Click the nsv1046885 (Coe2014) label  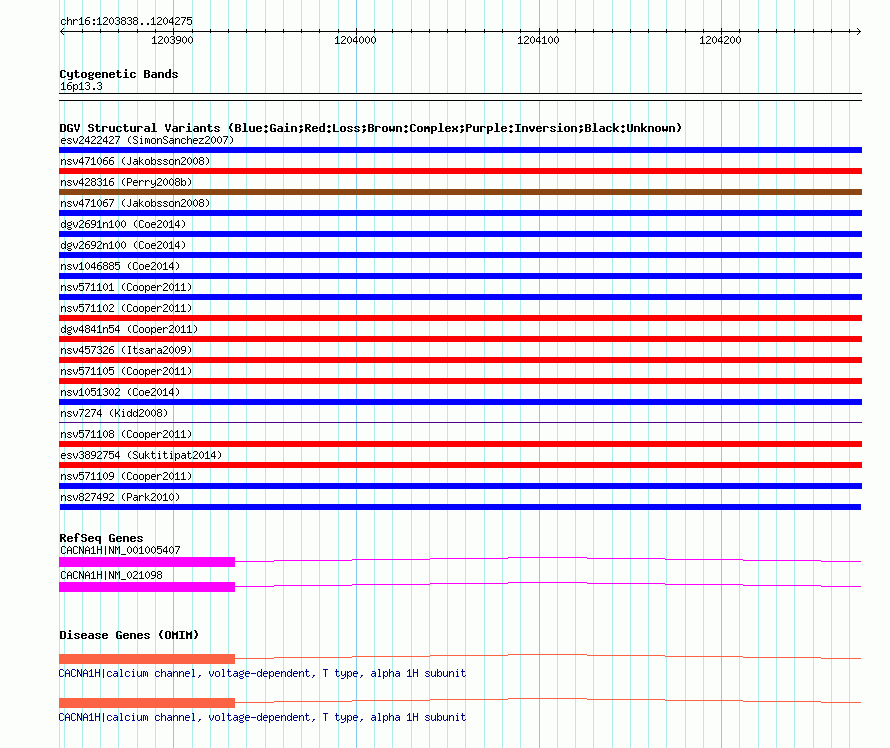tap(120, 266)
